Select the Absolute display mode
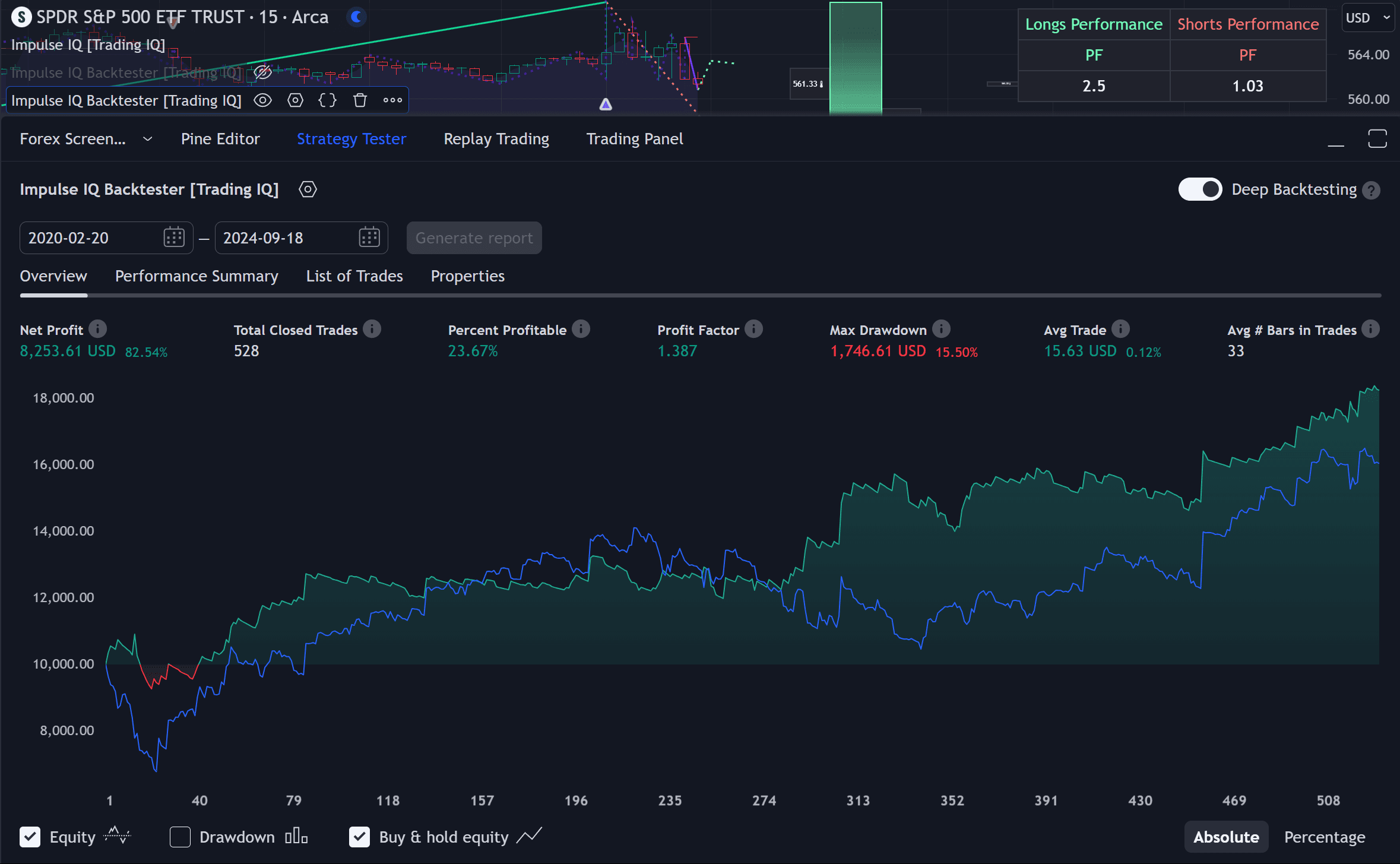The image size is (1400, 864). coord(1226,837)
